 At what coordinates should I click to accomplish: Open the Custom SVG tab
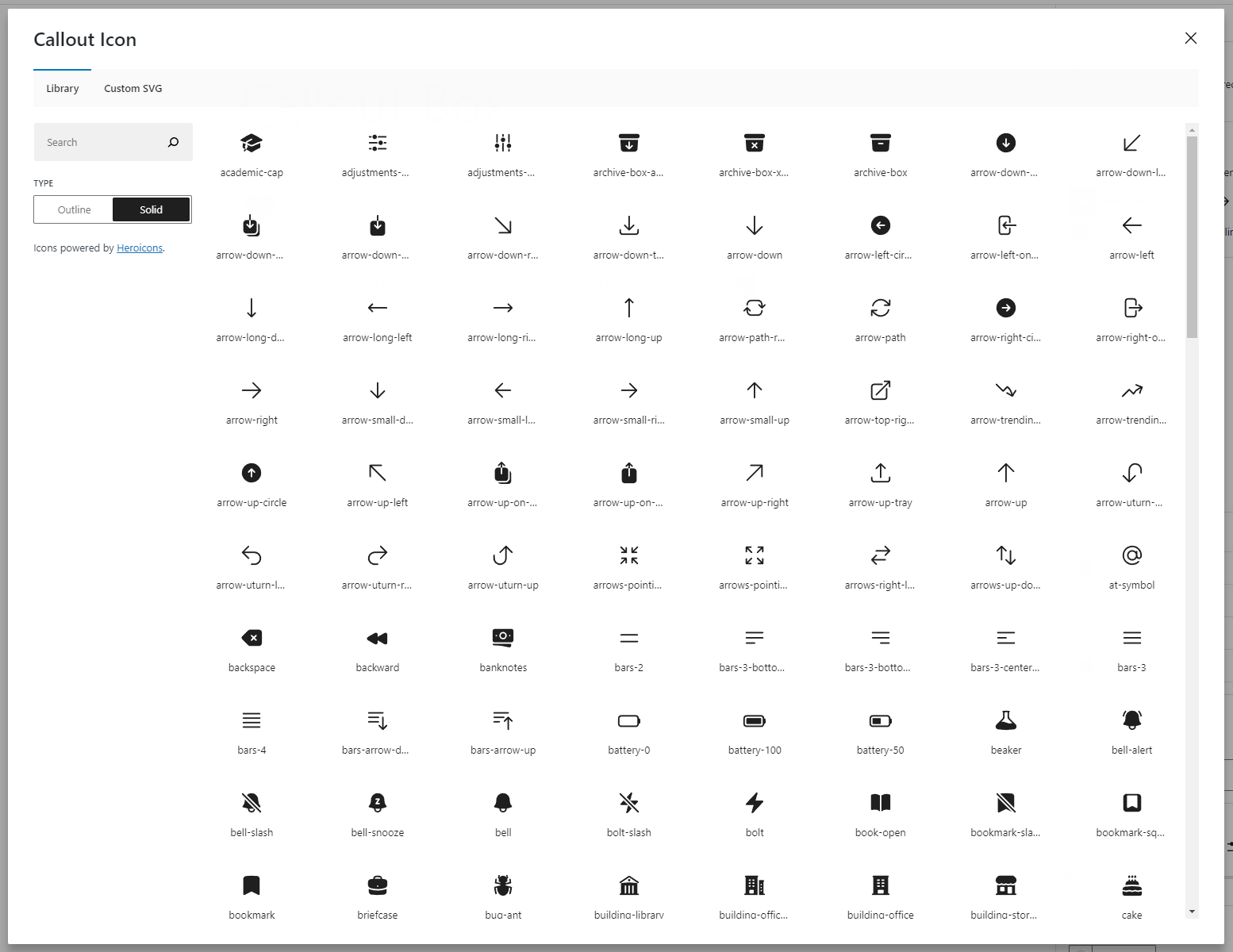[x=133, y=88]
